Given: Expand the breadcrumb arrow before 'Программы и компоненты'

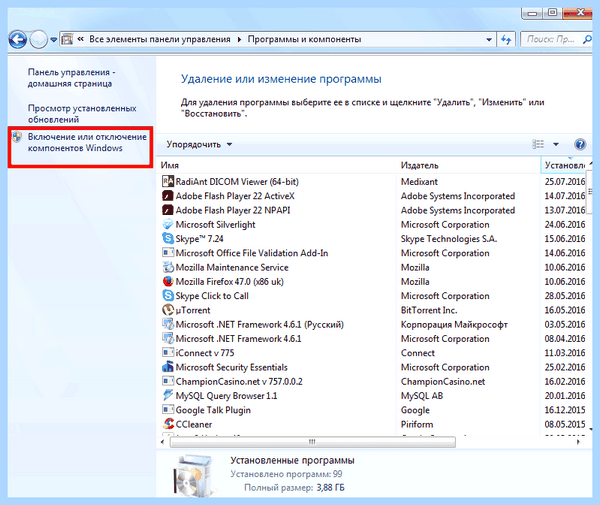Looking at the screenshot, I should tap(239, 39).
